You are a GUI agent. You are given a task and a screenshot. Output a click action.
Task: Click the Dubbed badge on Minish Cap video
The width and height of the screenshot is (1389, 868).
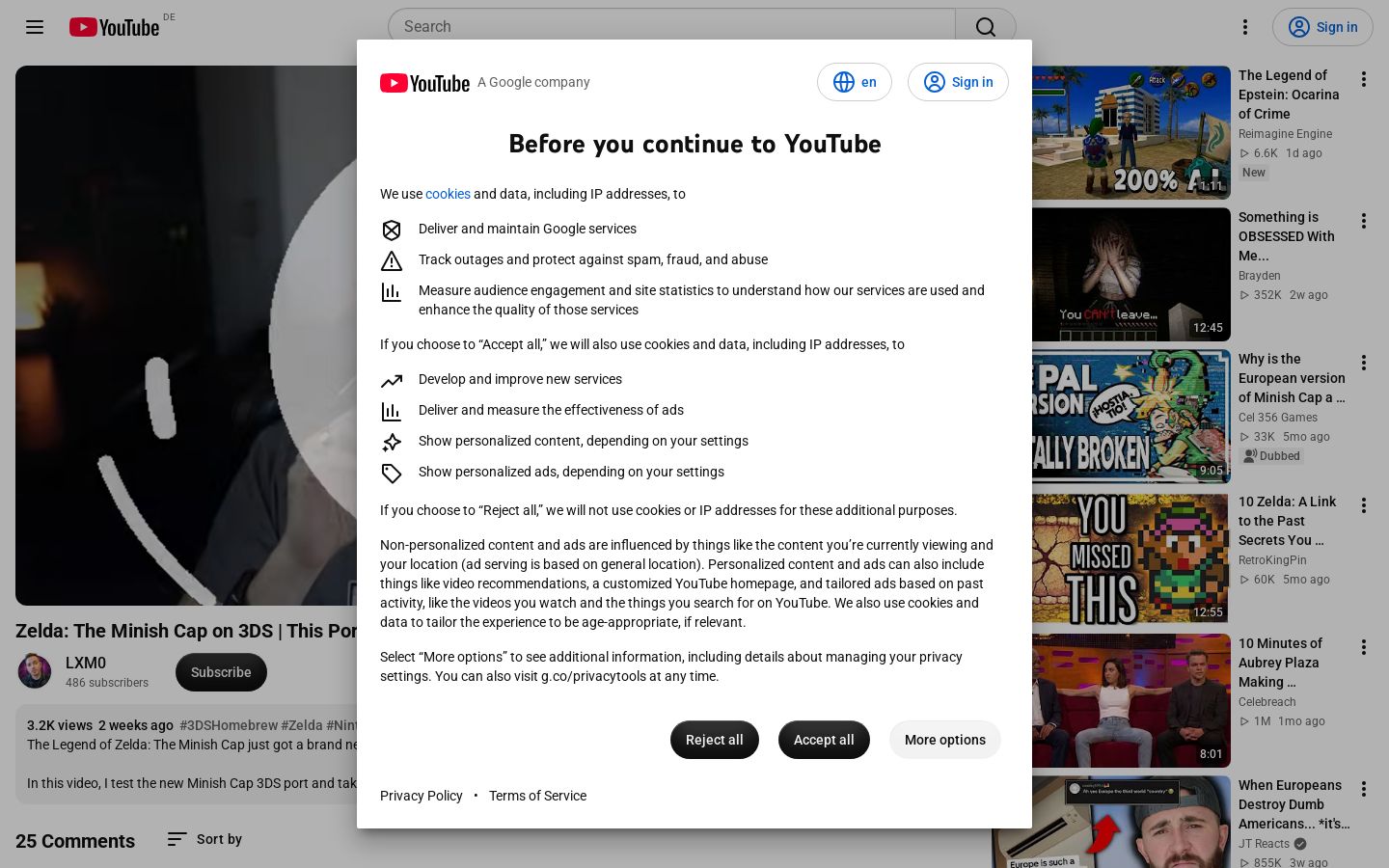[1272, 456]
